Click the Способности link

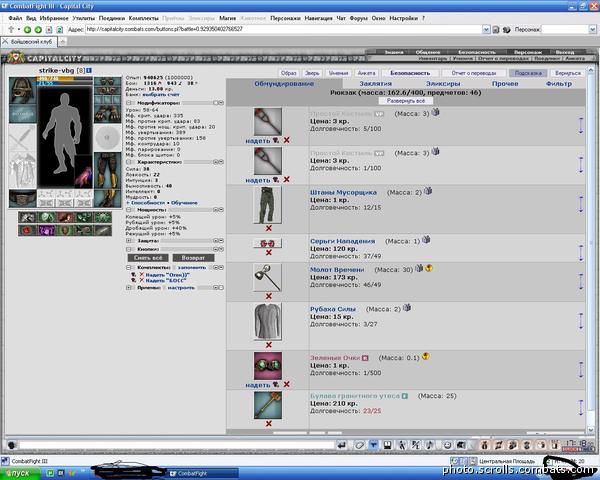click(x=148, y=202)
